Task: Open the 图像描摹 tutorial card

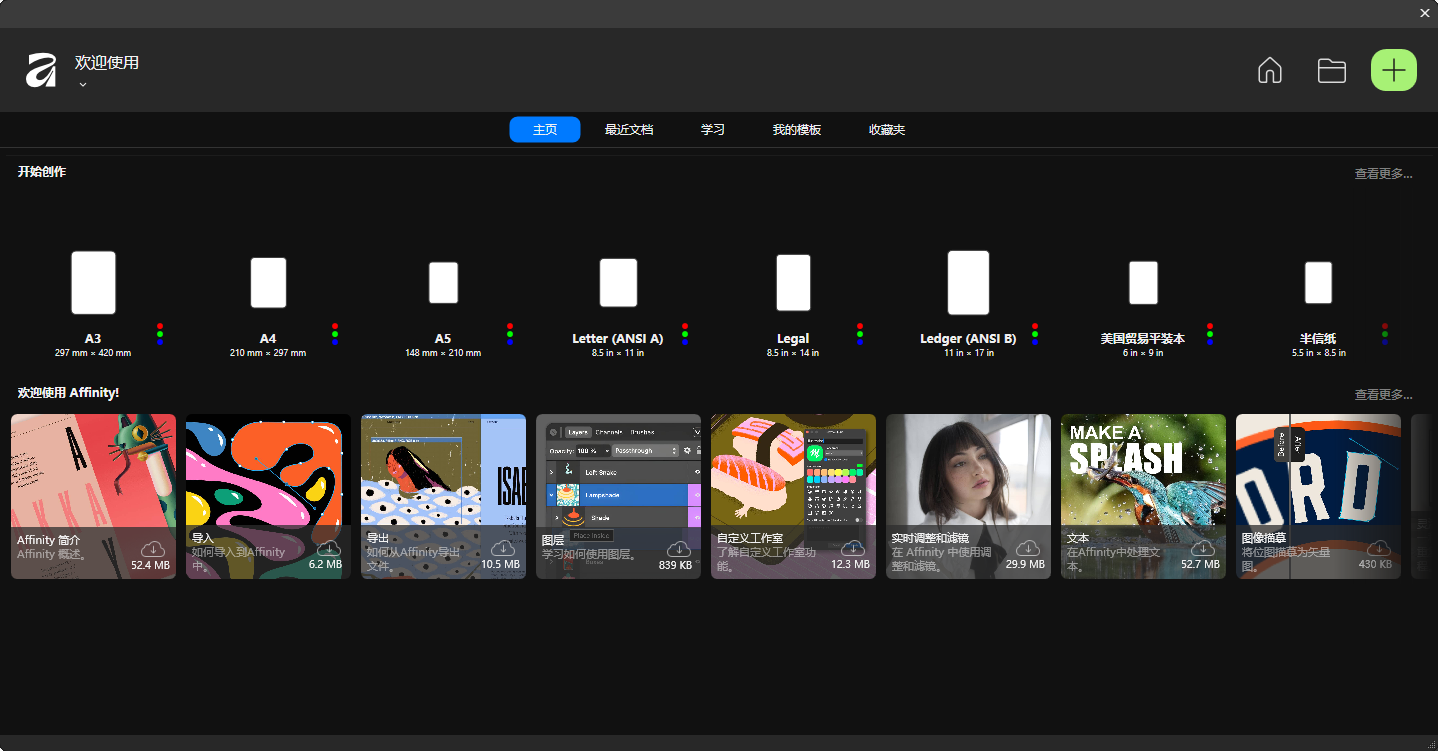Action: (x=1318, y=496)
